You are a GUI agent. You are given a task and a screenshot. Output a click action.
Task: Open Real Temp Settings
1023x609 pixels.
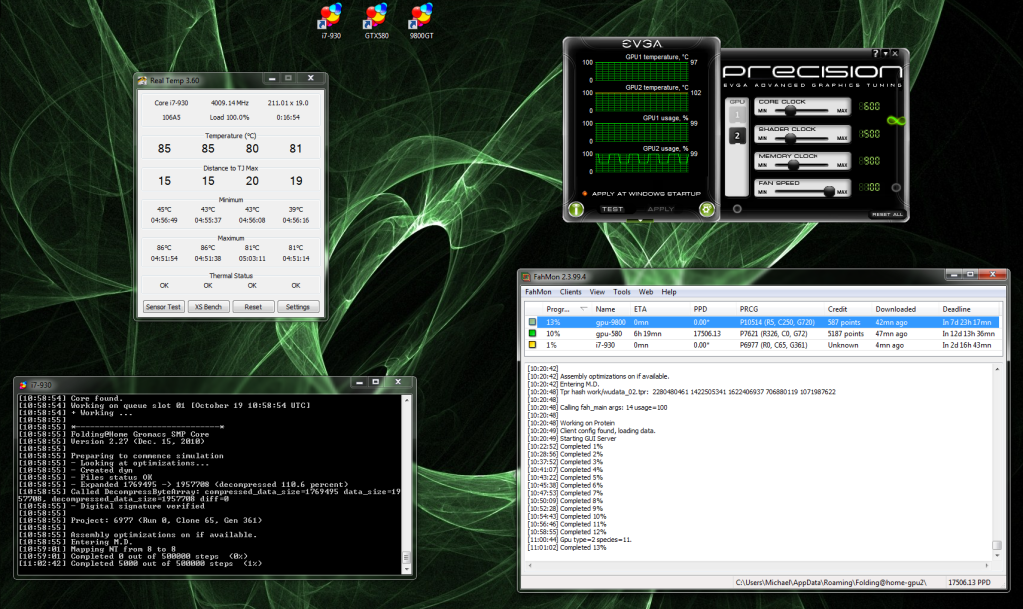coord(298,307)
